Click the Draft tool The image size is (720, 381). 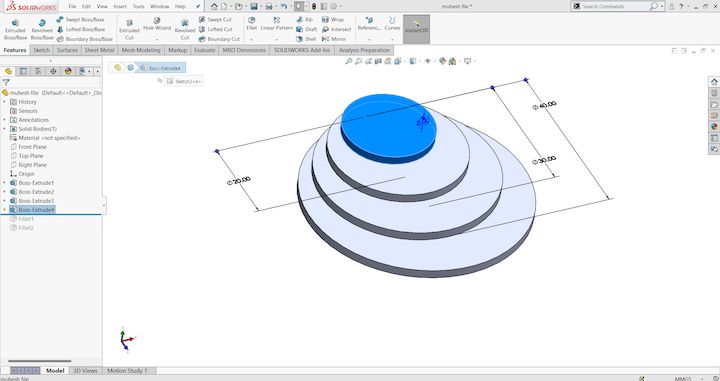pyautogui.click(x=306, y=29)
